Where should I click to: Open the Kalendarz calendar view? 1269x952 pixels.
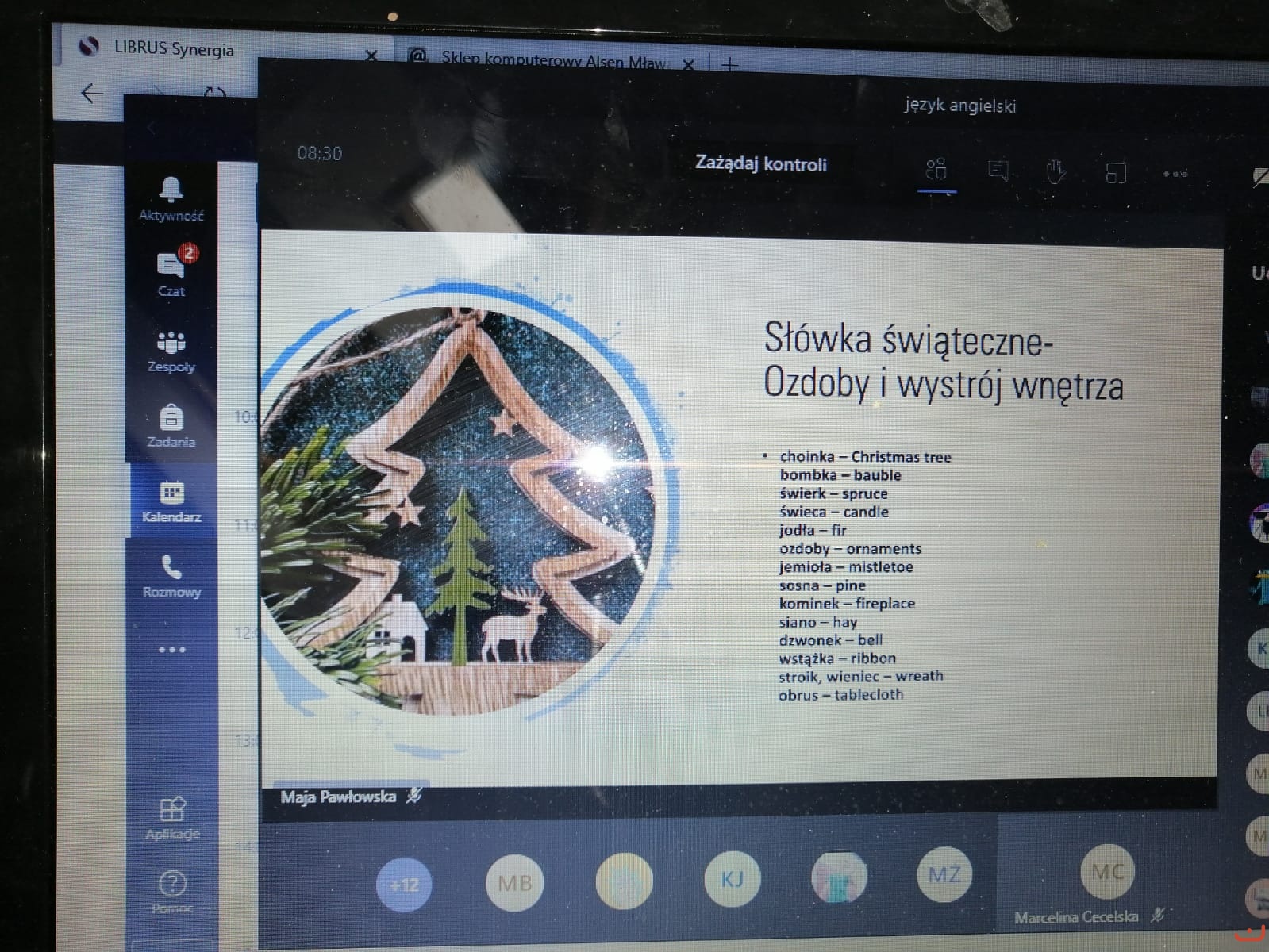(x=171, y=501)
